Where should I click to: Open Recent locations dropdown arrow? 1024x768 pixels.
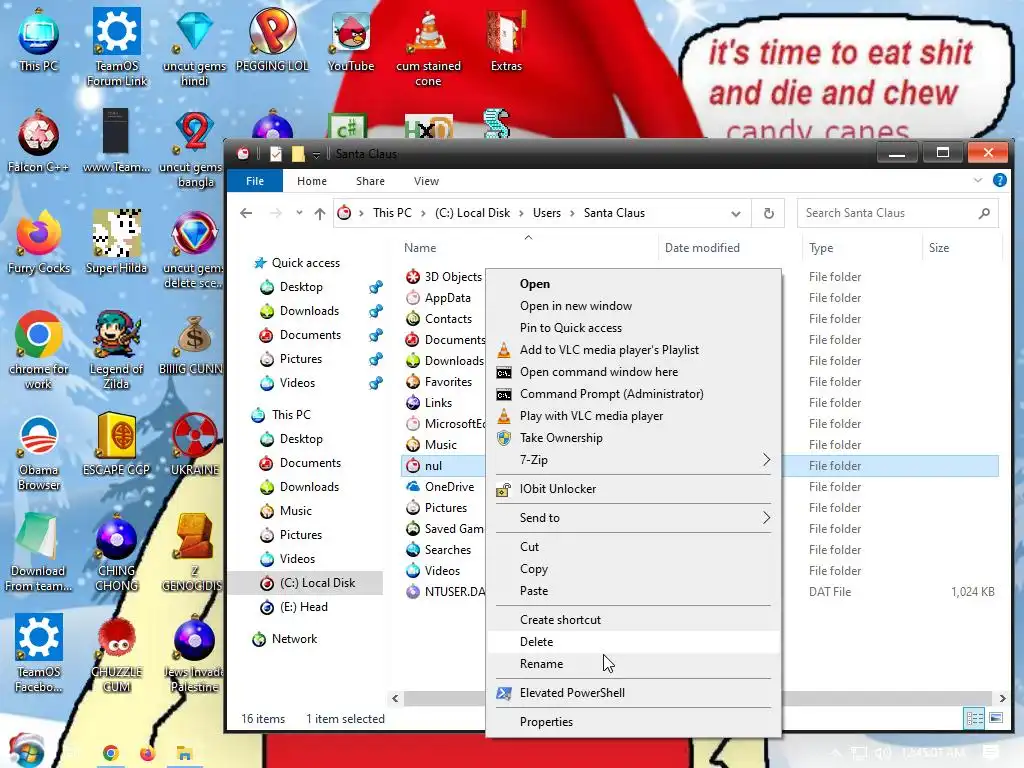299,213
